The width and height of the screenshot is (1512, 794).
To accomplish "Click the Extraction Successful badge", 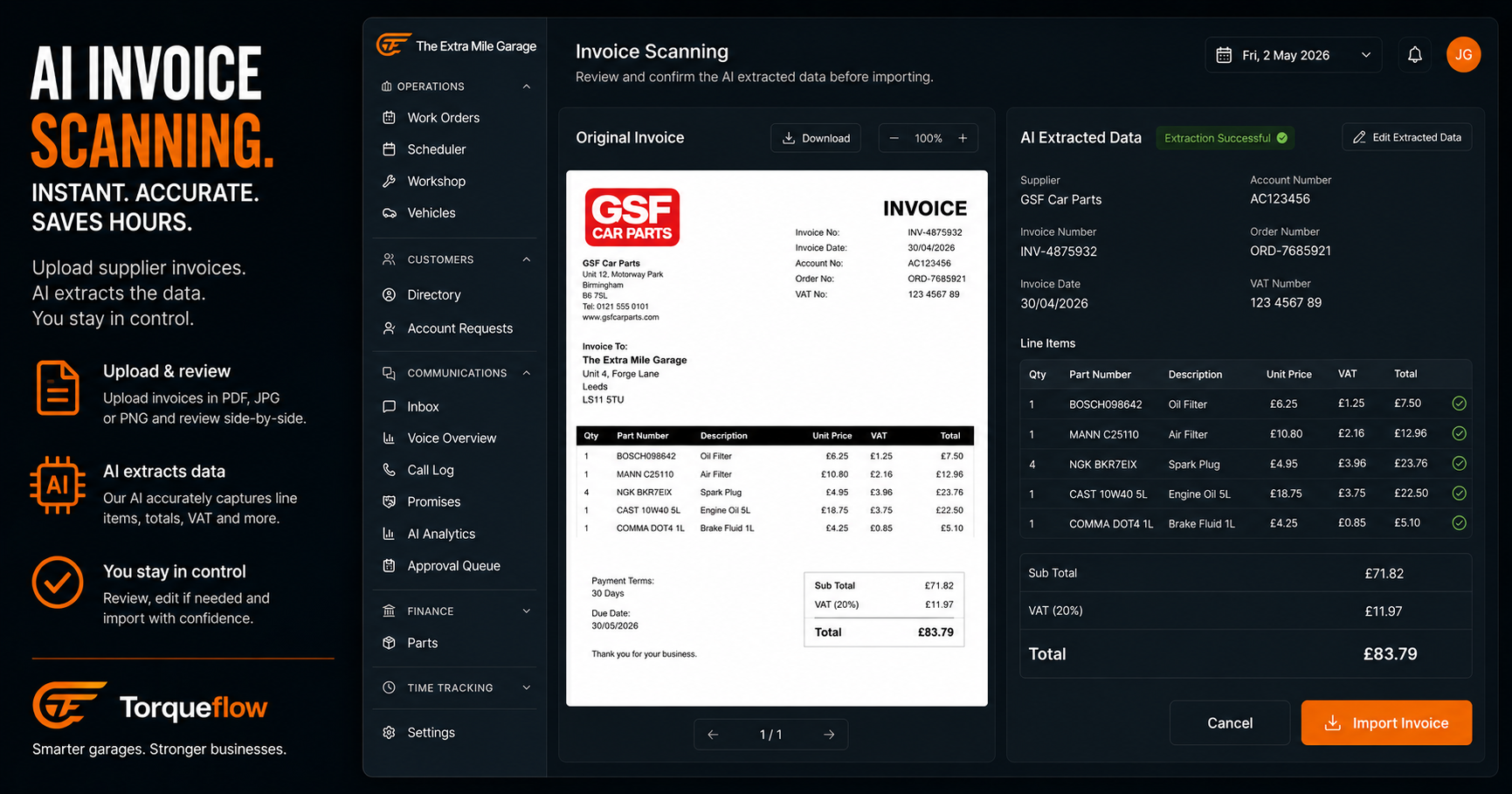I will coord(1225,138).
